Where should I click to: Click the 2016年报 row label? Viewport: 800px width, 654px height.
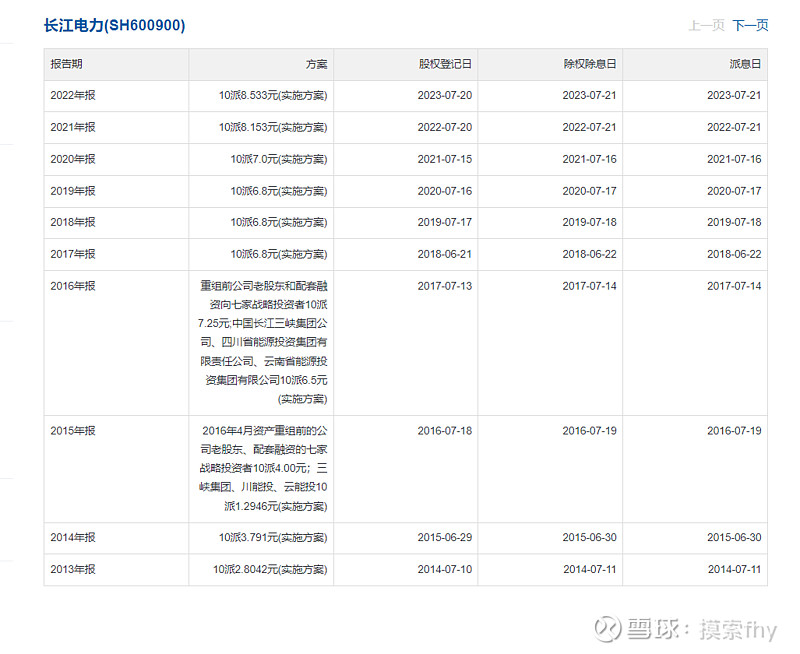pyautogui.click(x=72, y=286)
